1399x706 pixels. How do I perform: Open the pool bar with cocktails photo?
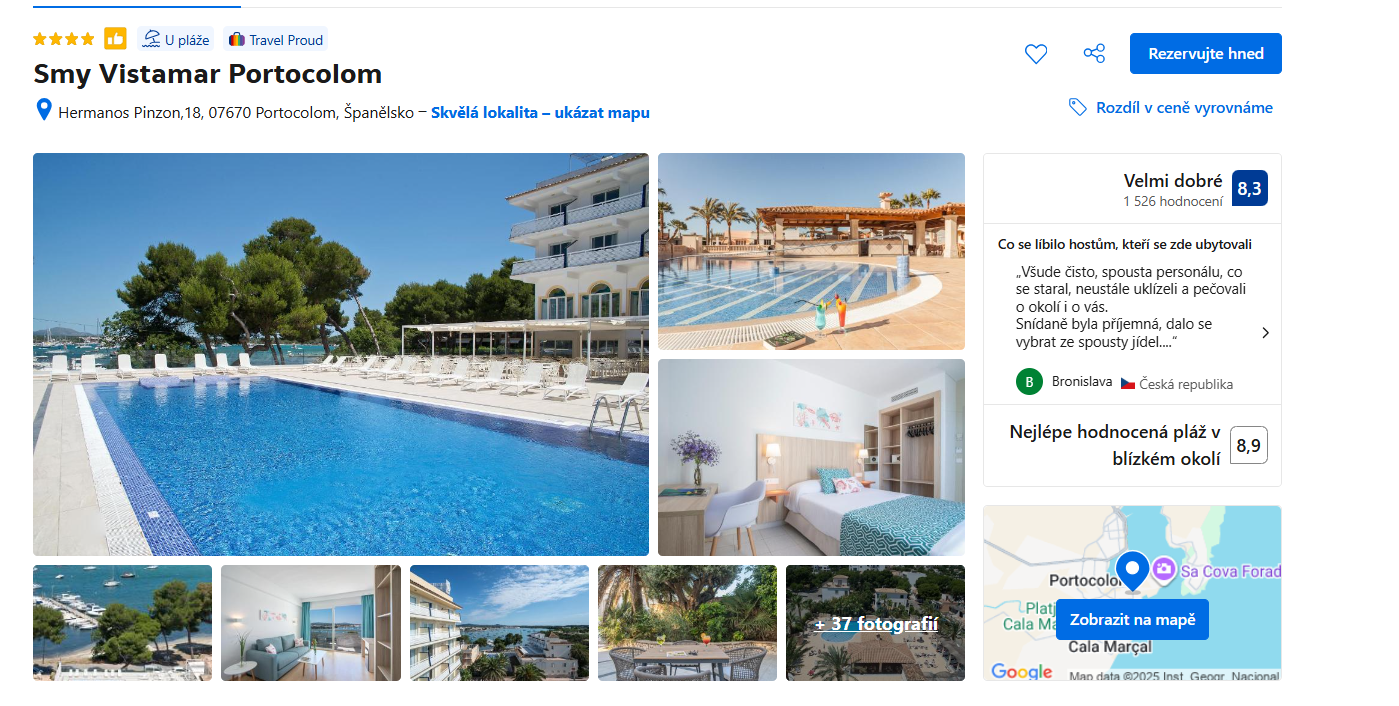click(811, 251)
